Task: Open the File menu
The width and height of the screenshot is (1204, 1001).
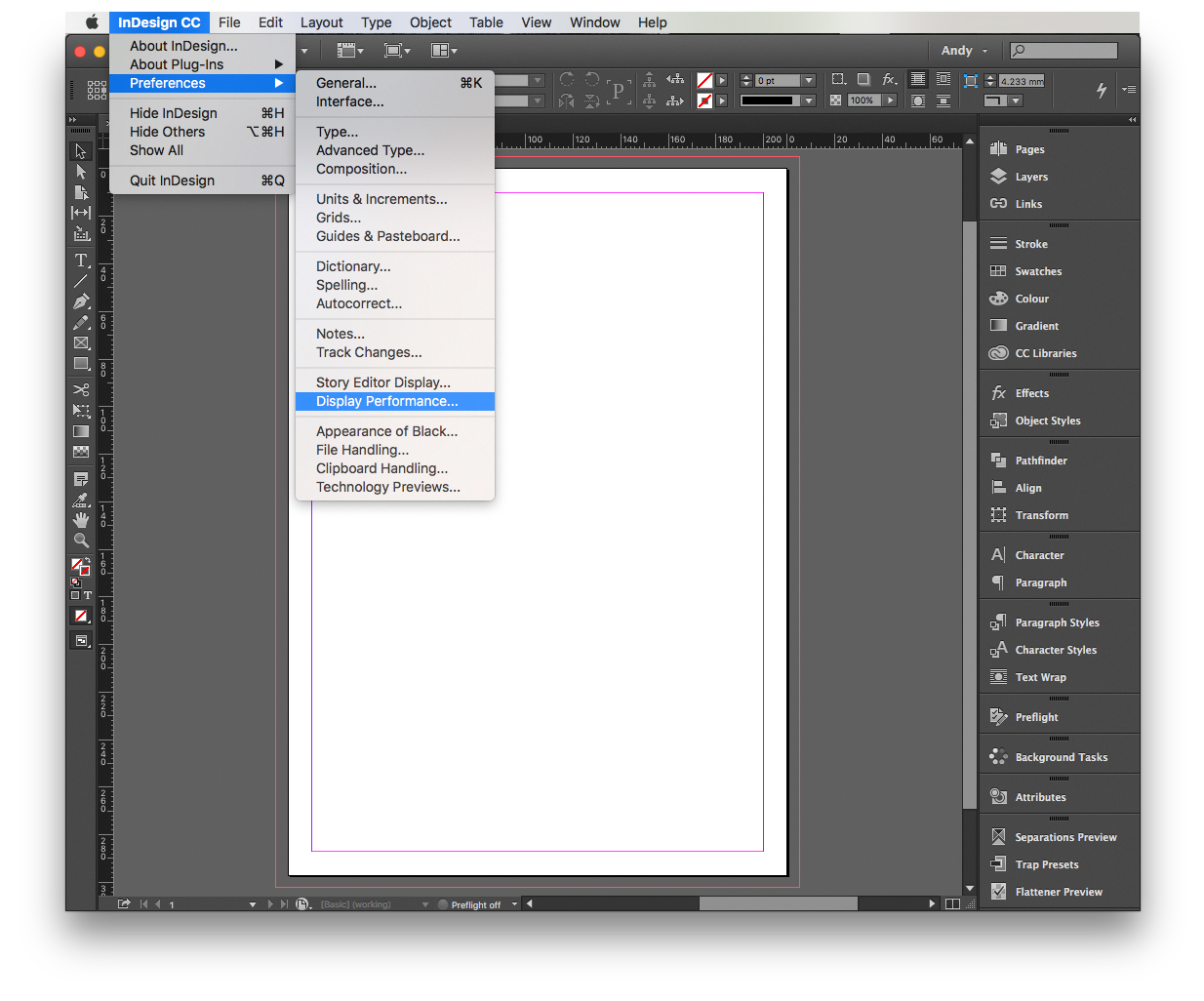Action: 229,22
